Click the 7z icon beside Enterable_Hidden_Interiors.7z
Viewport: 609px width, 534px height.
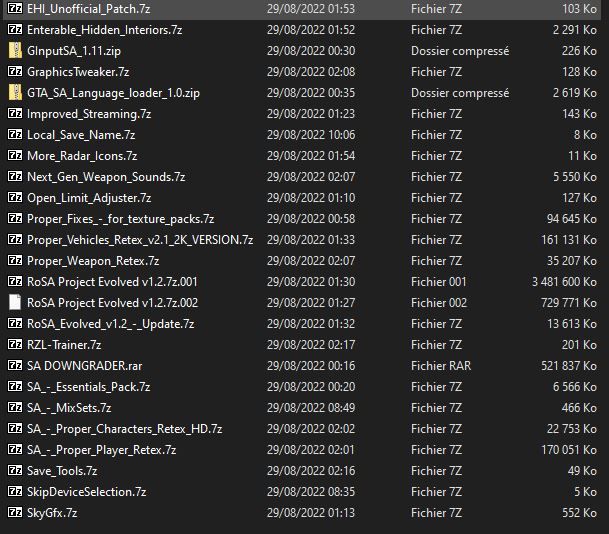15,29
